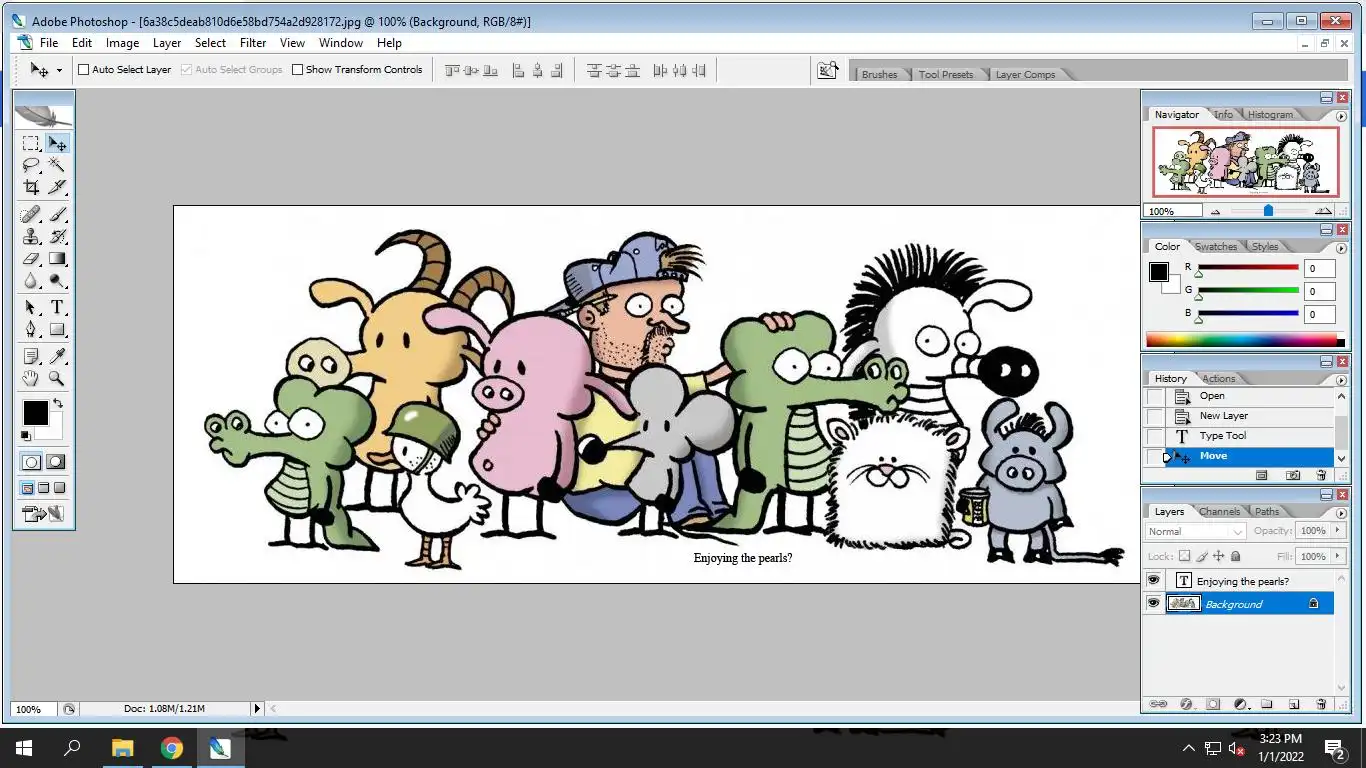Switch to the Channels tab
Screen dimensions: 1366x768
pyautogui.click(x=1220, y=512)
